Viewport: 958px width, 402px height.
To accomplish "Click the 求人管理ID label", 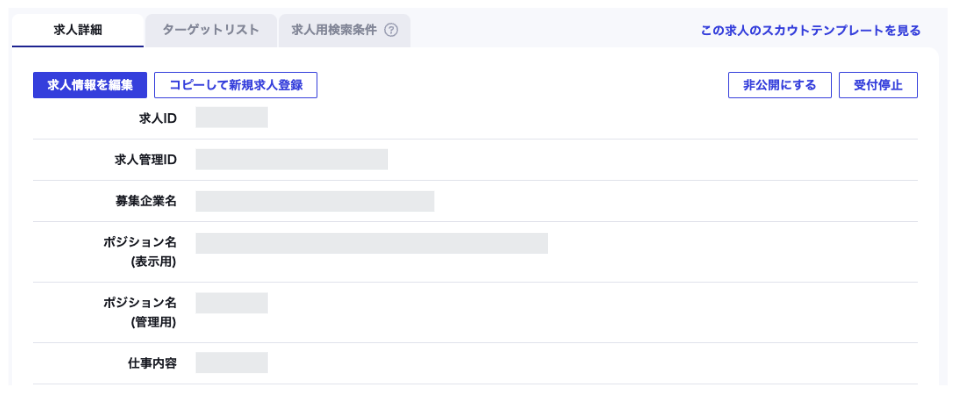I will click(x=145, y=159).
